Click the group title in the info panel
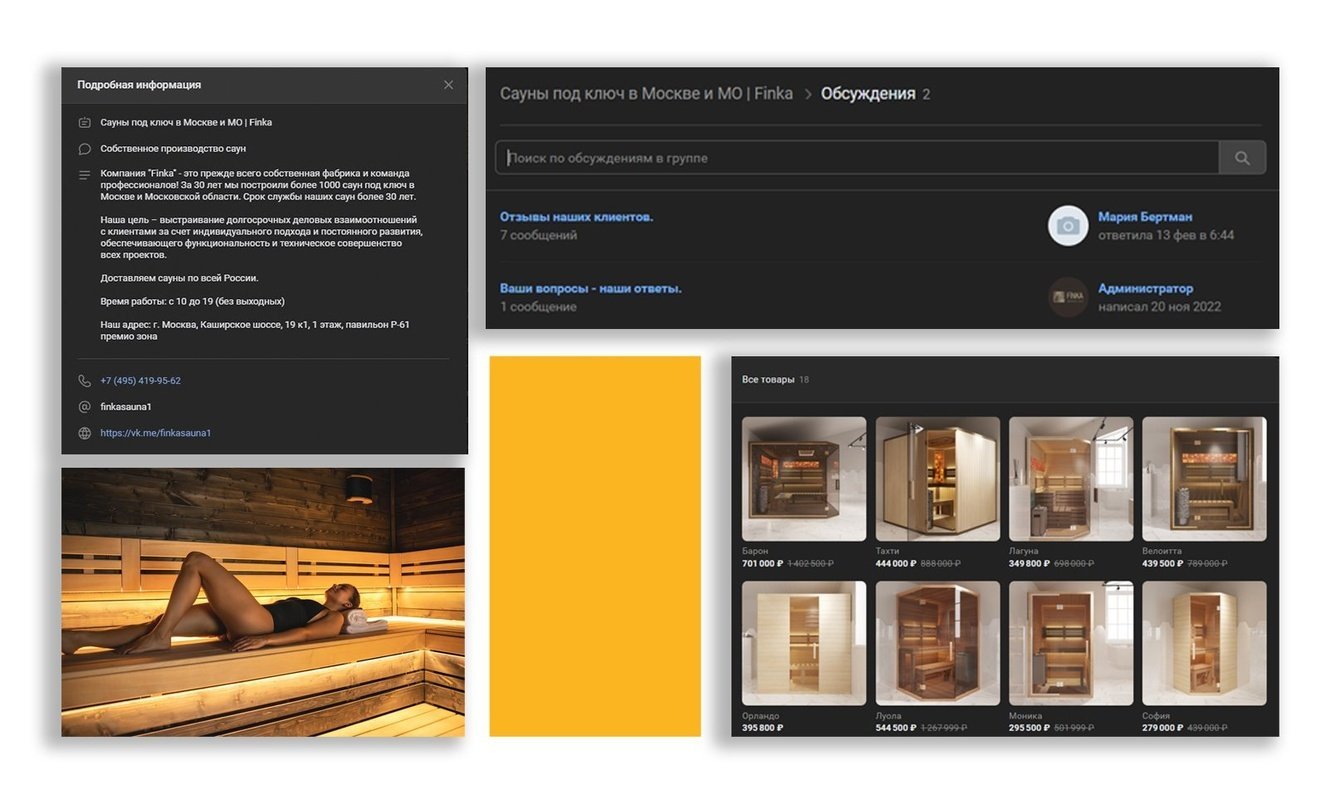 click(186, 122)
